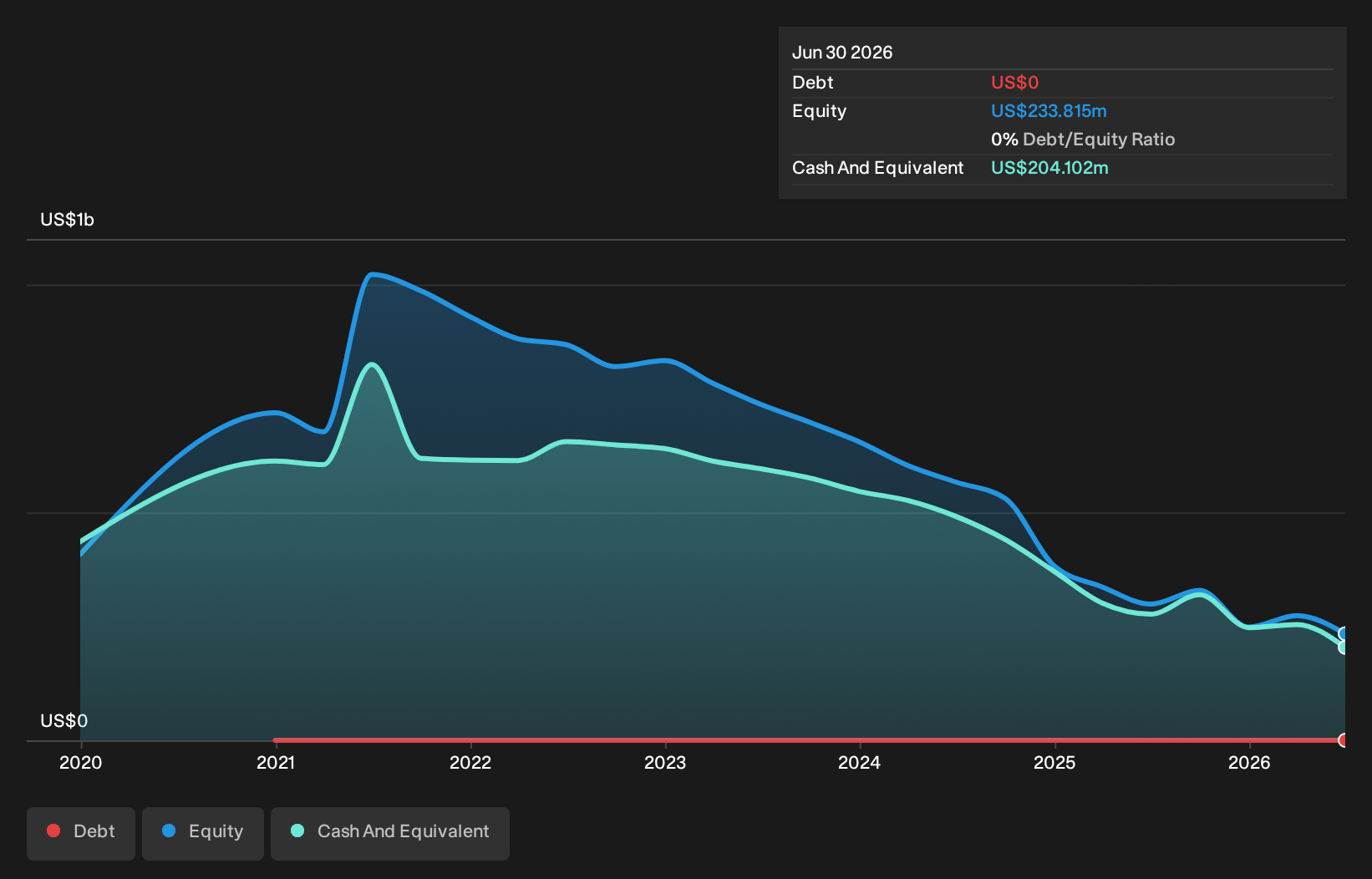
Task: Click the 2024 x-axis label
Action: [860, 762]
